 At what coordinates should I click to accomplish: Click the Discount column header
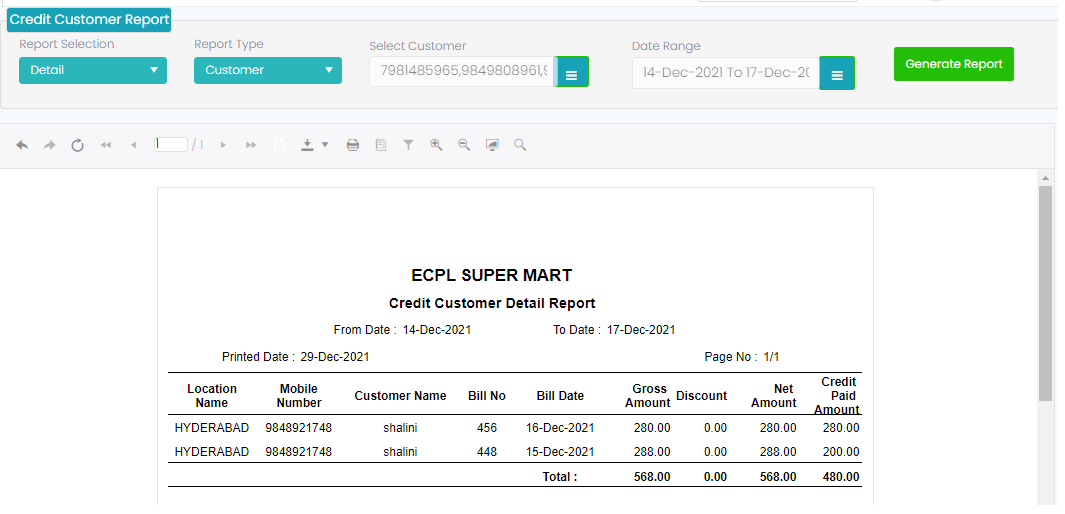coord(702,396)
